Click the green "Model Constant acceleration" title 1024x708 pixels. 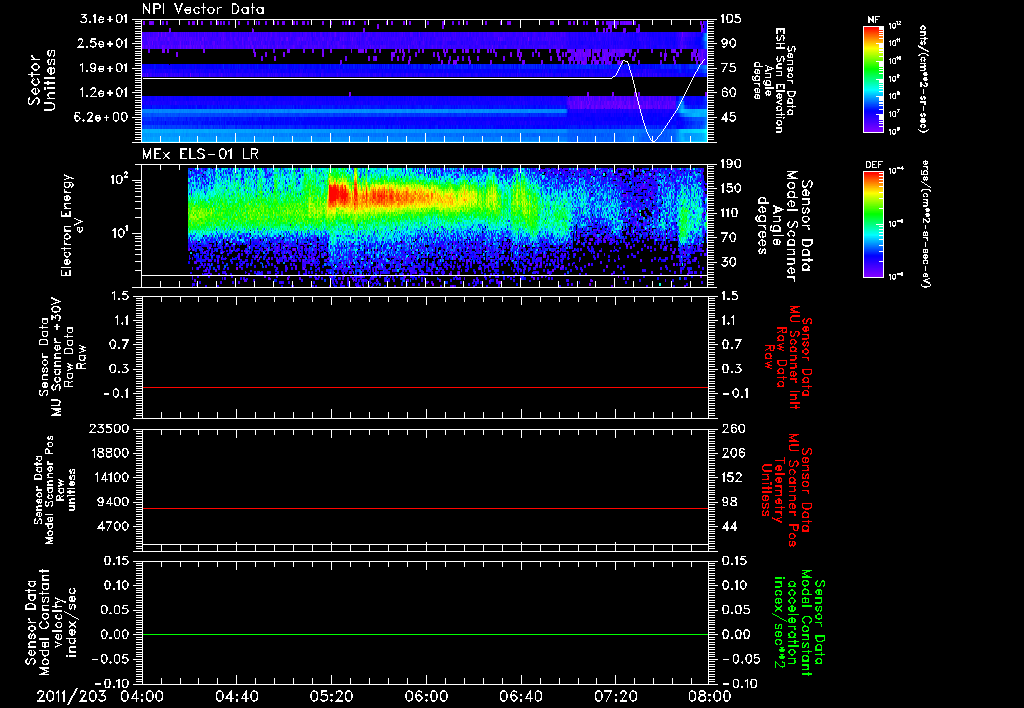[799, 622]
